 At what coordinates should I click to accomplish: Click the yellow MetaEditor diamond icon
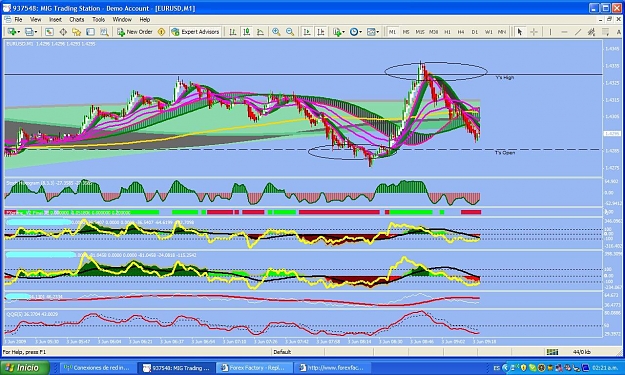tap(161, 32)
